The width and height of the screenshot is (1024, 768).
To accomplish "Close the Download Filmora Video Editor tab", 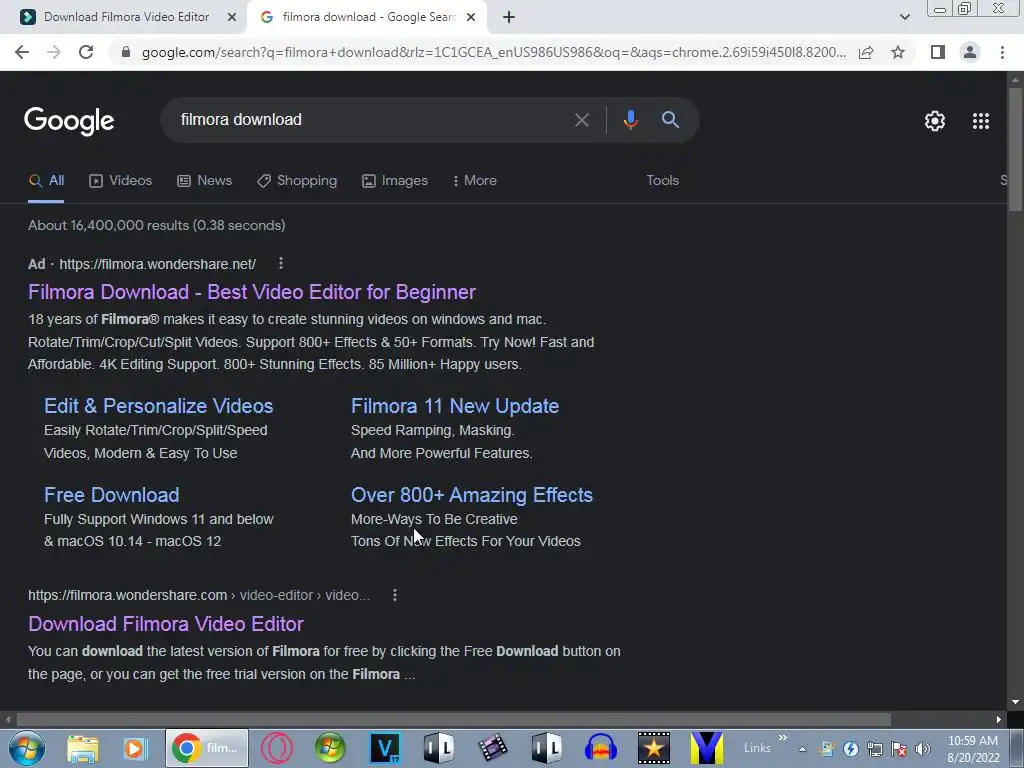I will (x=232, y=17).
